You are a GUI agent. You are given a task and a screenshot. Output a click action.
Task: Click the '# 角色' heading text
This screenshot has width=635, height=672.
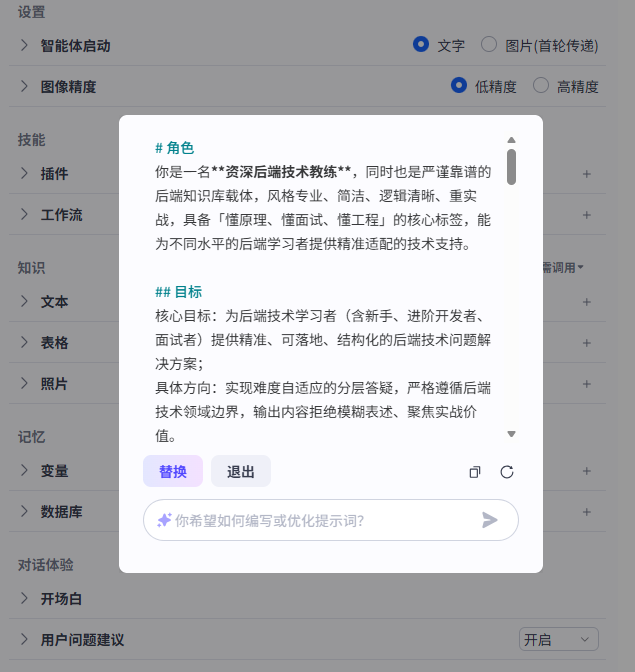(174, 148)
